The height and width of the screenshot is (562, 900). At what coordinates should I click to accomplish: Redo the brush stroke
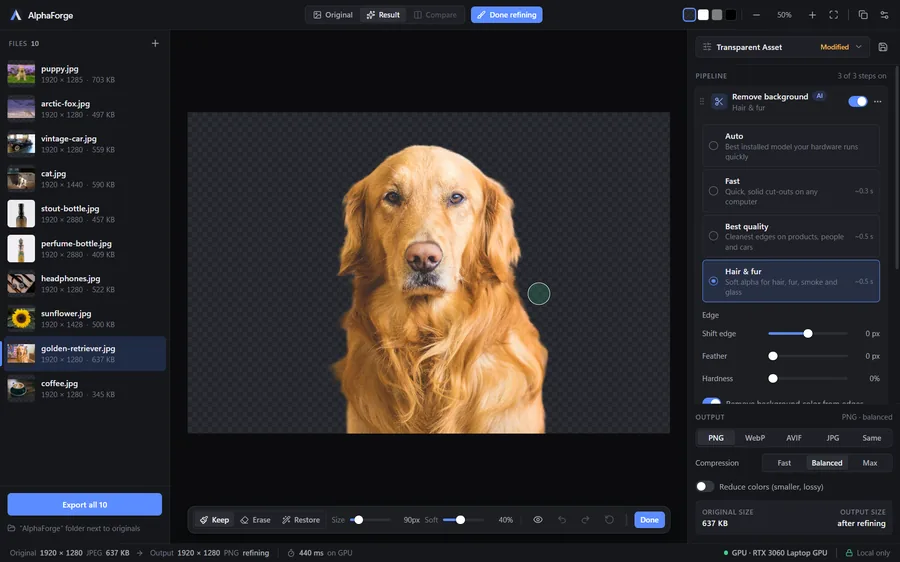tap(585, 520)
